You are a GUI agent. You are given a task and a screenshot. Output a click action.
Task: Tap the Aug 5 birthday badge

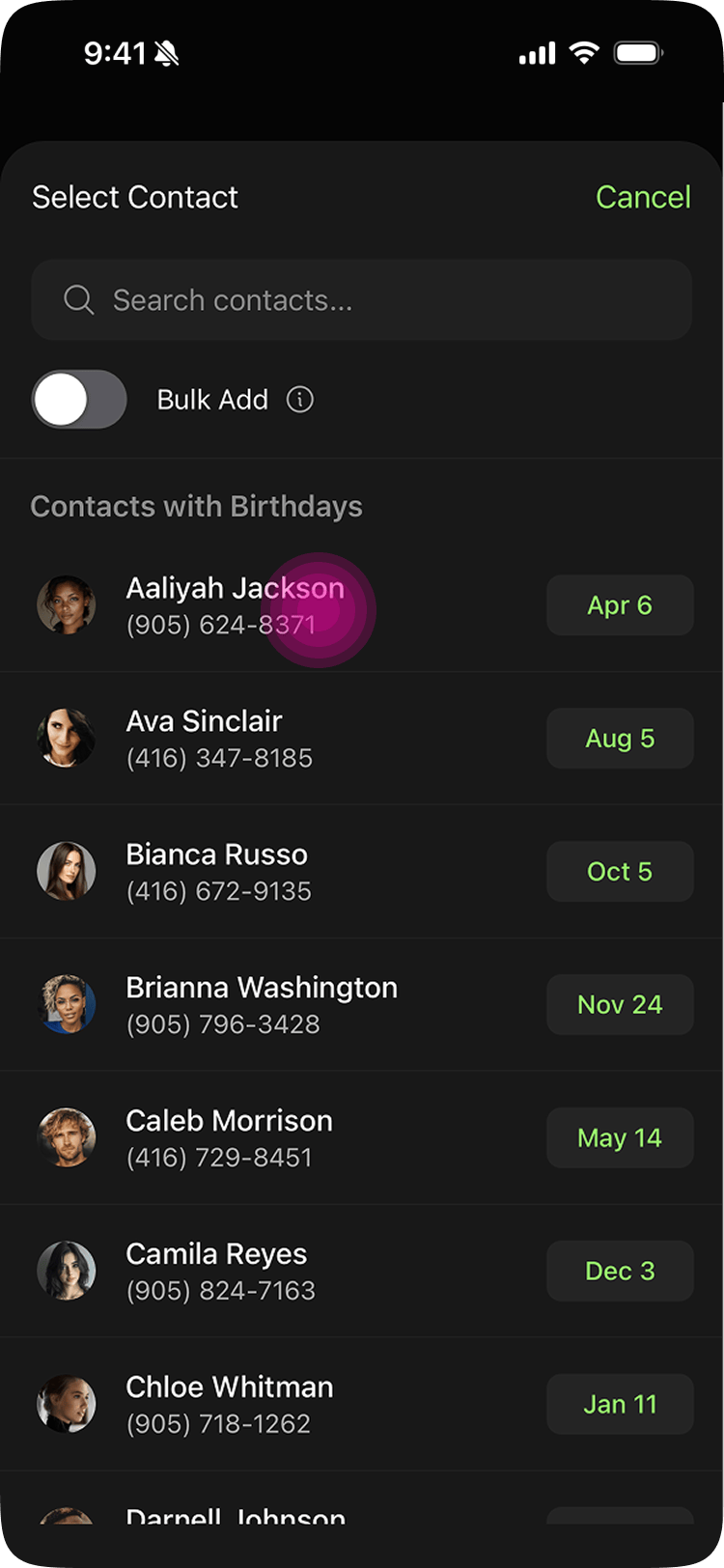tap(620, 739)
